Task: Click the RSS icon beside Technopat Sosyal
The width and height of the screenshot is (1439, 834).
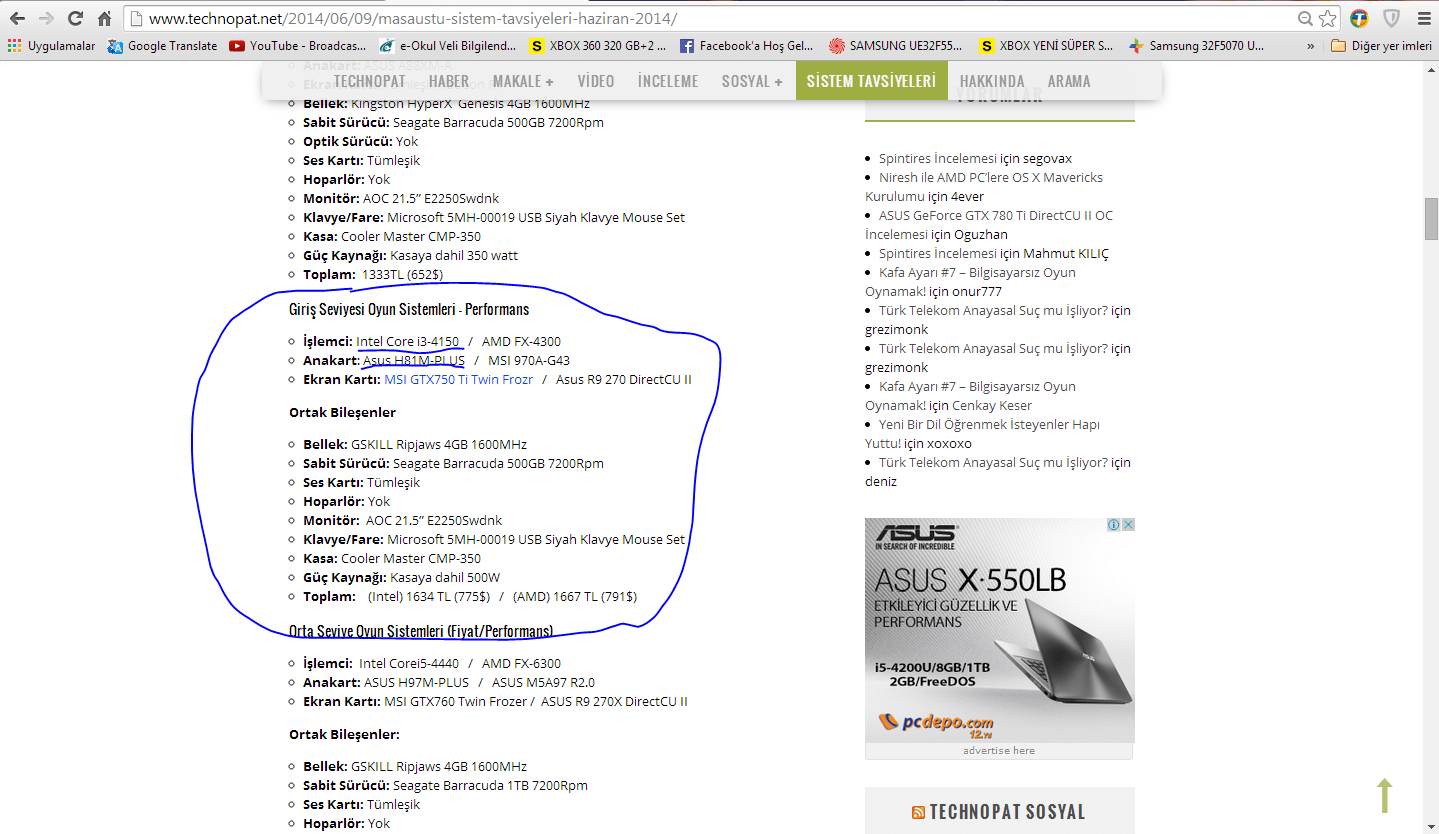Action: [x=918, y=813]
